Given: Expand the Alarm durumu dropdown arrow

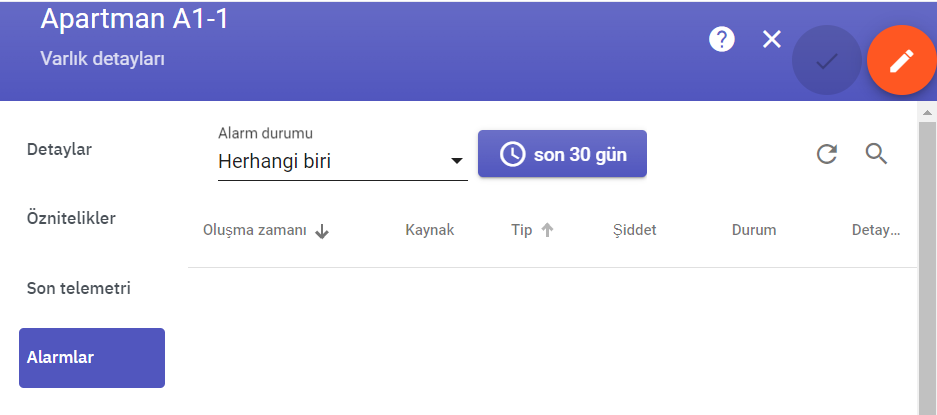Looking at the screenshot, I should [x=457, y=161].
